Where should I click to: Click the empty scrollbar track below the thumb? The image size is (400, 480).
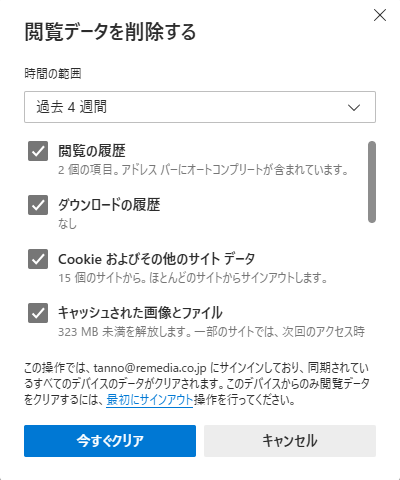(372, 282)
